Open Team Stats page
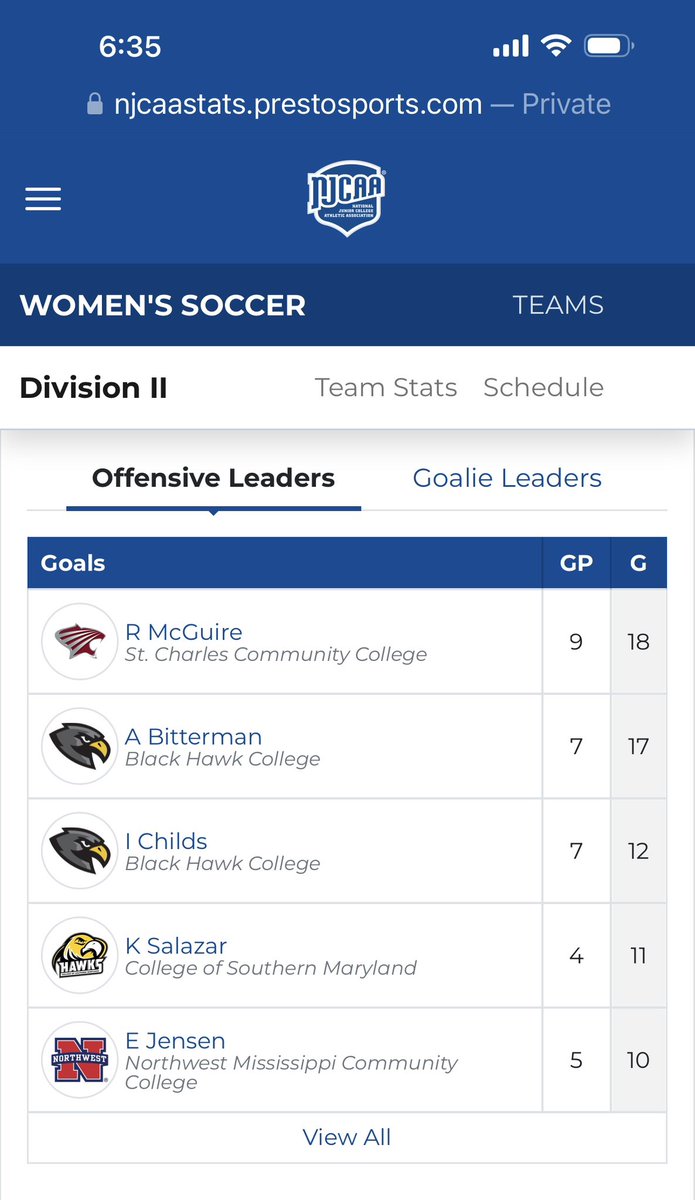Viewport: 695px width, 1200px height. 386,387
